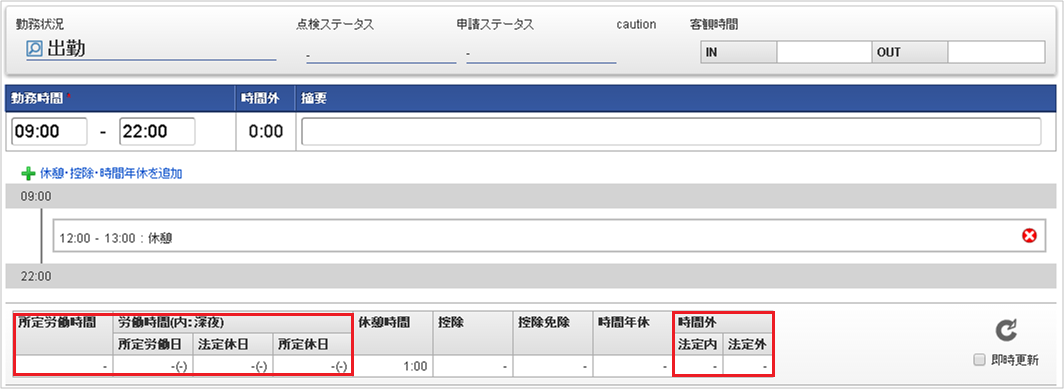Click the 法定内 sub-header
The height and width of the screenshot is (389, 1064).
(x=698, y=344)
